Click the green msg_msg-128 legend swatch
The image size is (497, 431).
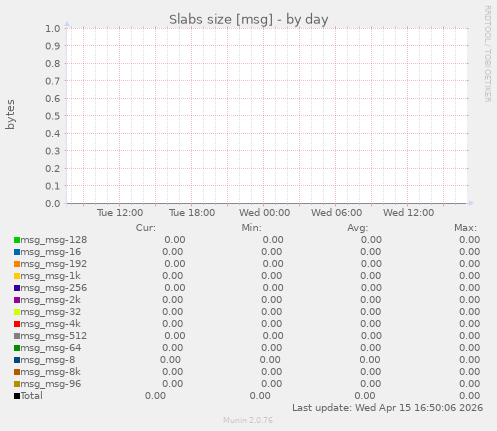pyautogui.click(x=17, y=240)
